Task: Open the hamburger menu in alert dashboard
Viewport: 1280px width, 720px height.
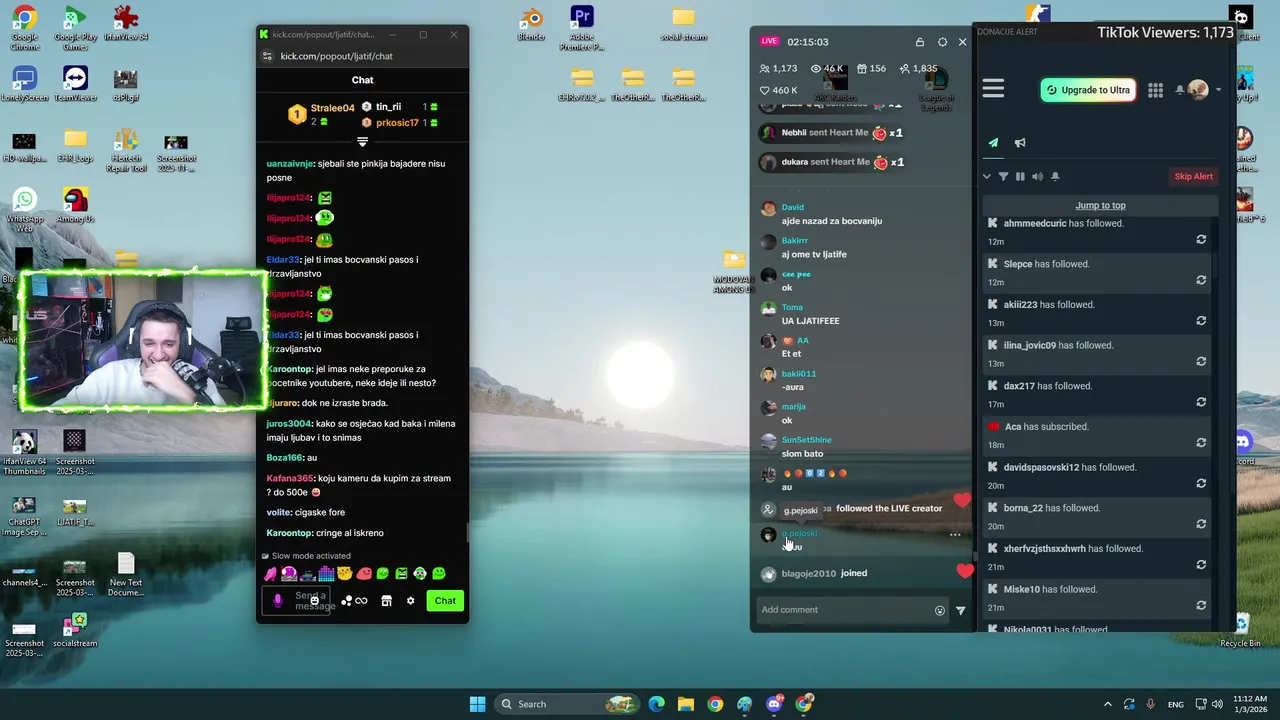Action: 993,89
